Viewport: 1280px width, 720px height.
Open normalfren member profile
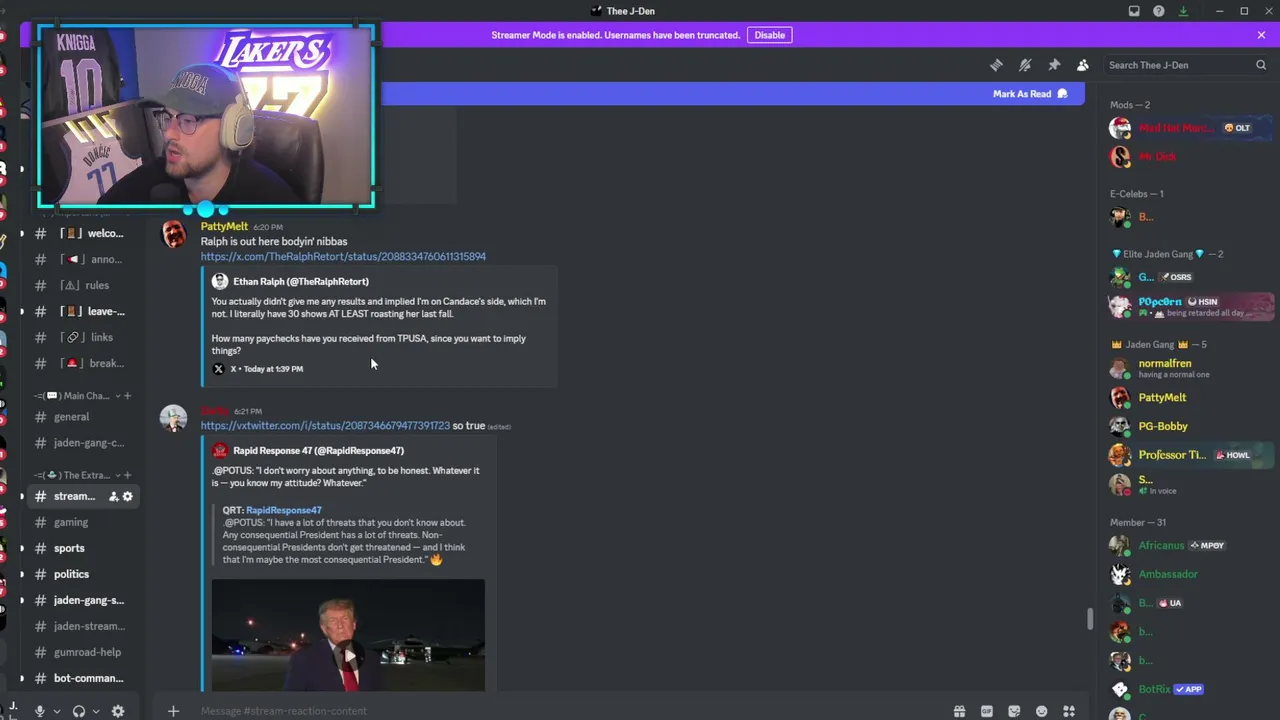(1190, 368)
